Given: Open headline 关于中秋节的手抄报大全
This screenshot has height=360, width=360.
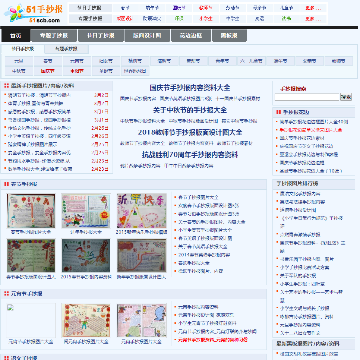Looking at the screenshot, I should pos(190,110).
